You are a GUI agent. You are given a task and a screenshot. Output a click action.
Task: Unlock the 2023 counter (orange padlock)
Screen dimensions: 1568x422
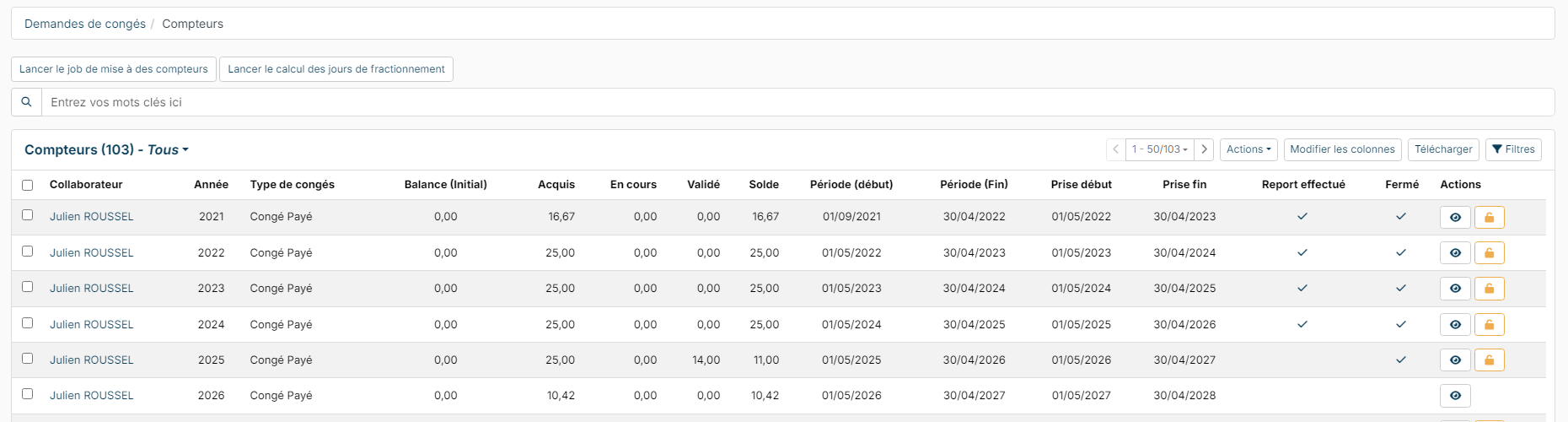pyautogui.click(x=1489, y=289)
